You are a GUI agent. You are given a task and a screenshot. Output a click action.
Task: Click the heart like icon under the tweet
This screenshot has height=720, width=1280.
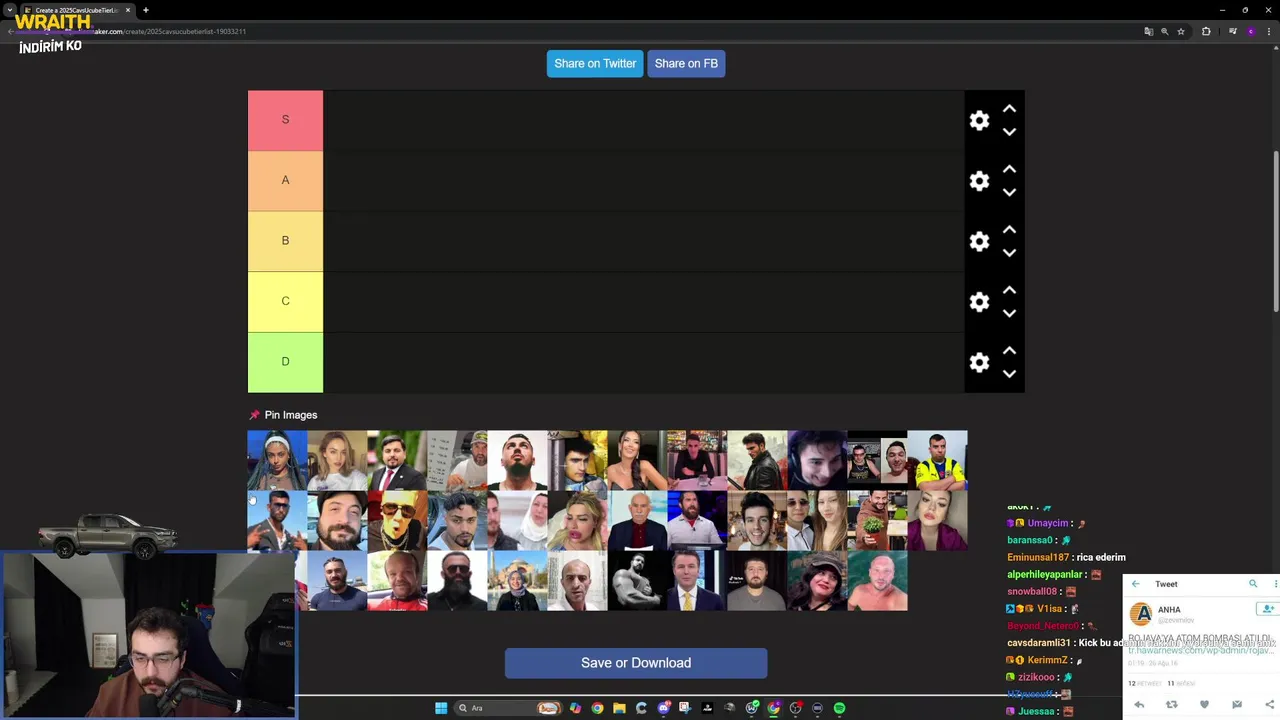pos(1204,705)
